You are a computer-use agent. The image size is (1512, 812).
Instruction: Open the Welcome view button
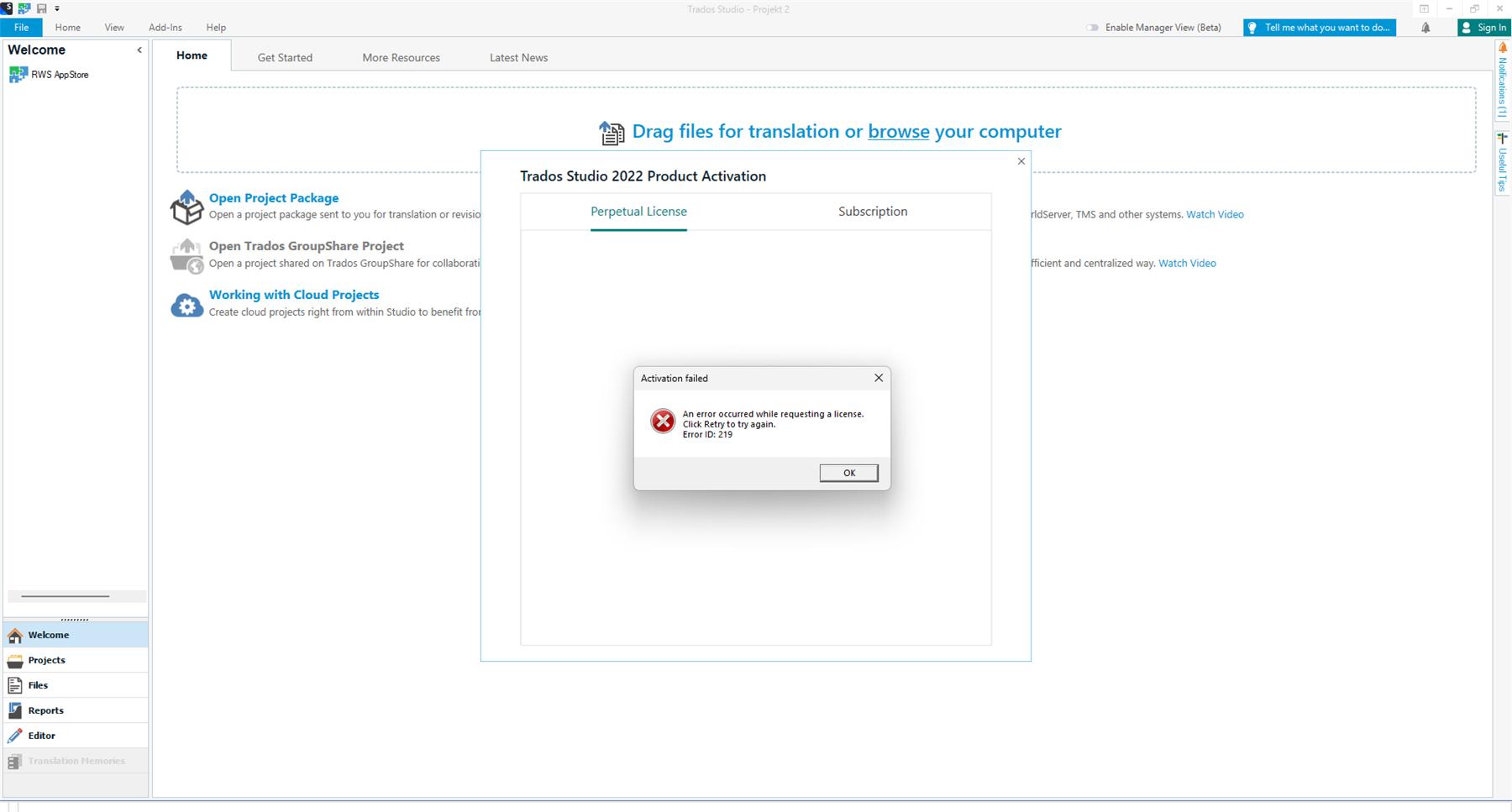tap(76, 635)
